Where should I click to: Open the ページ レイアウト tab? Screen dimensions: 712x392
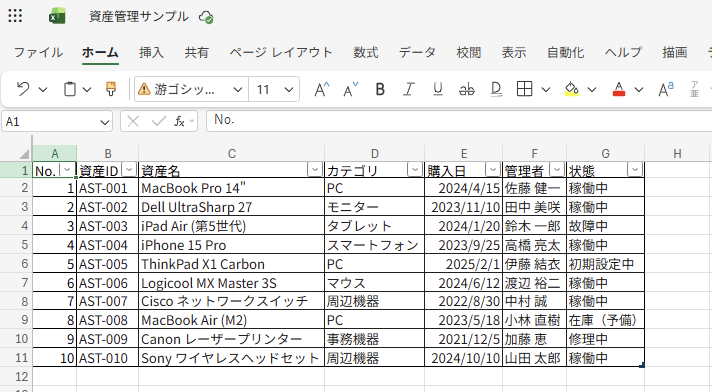pyautogui.click(x=281, y=53)
